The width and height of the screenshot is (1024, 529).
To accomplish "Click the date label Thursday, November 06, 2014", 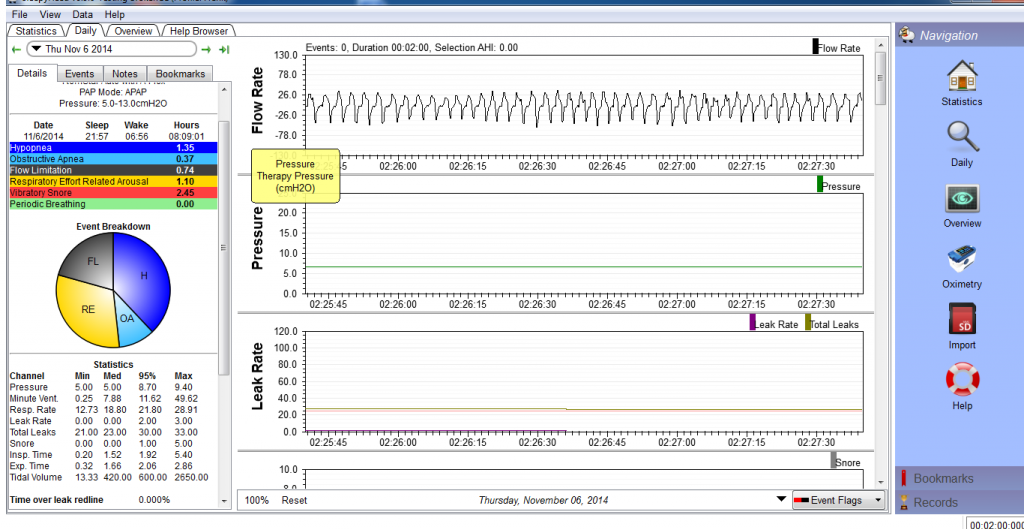I will [543, 500].
